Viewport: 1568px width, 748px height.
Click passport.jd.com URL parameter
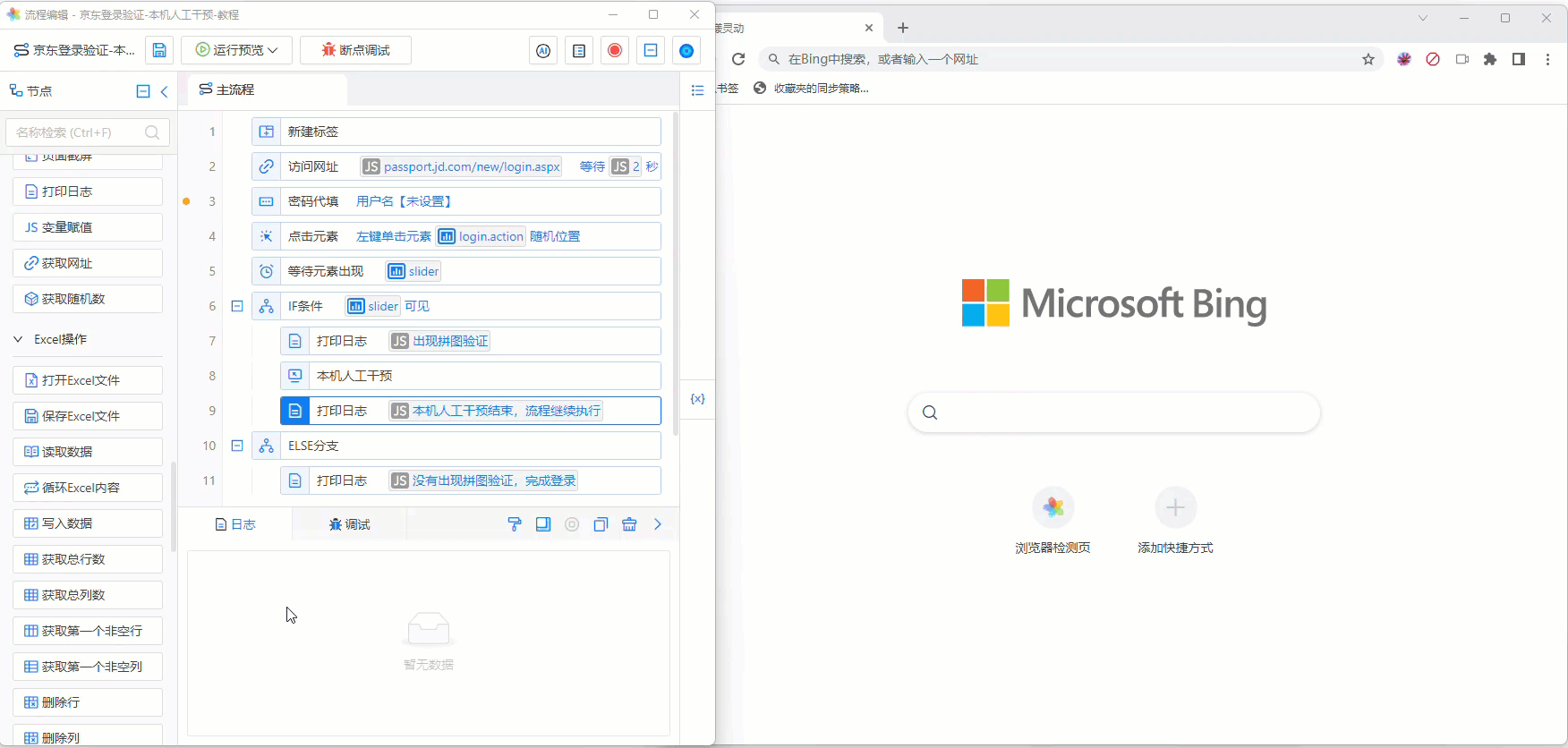point(462,166)
